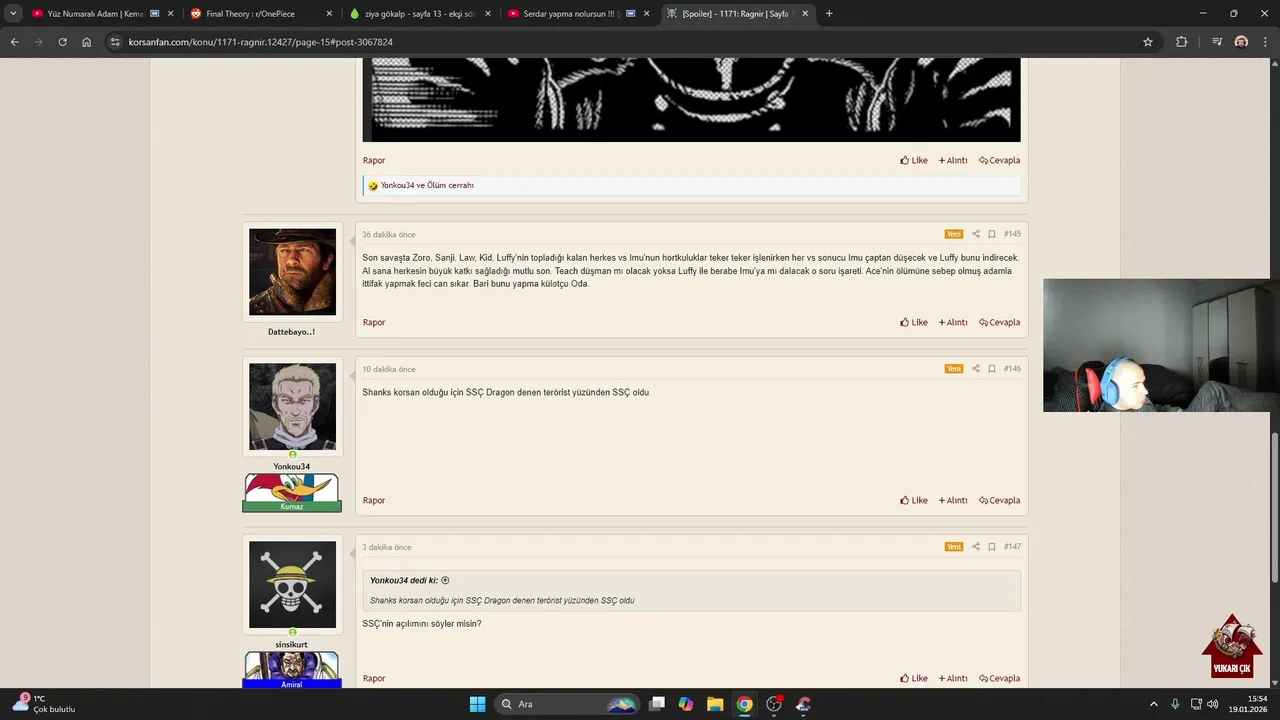Image resolution: width=1280 pixels, height=720 pixels.
Task: Open Dattebayo..! username link
Action: pyautogui.click(x=292, y=331)
